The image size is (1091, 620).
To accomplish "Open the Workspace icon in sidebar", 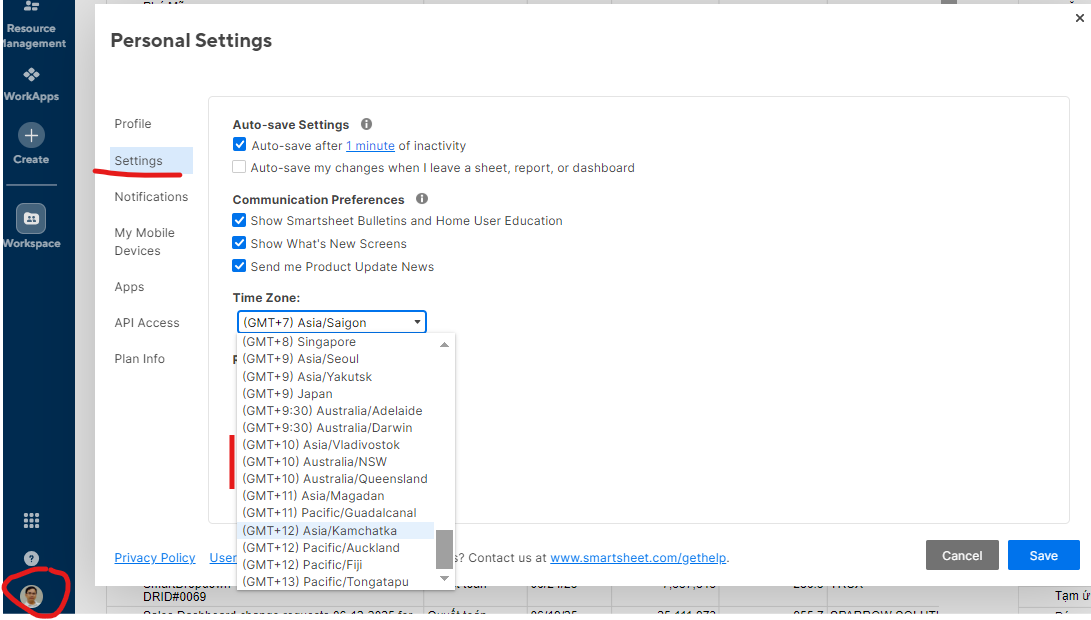I will coord(31,218).
